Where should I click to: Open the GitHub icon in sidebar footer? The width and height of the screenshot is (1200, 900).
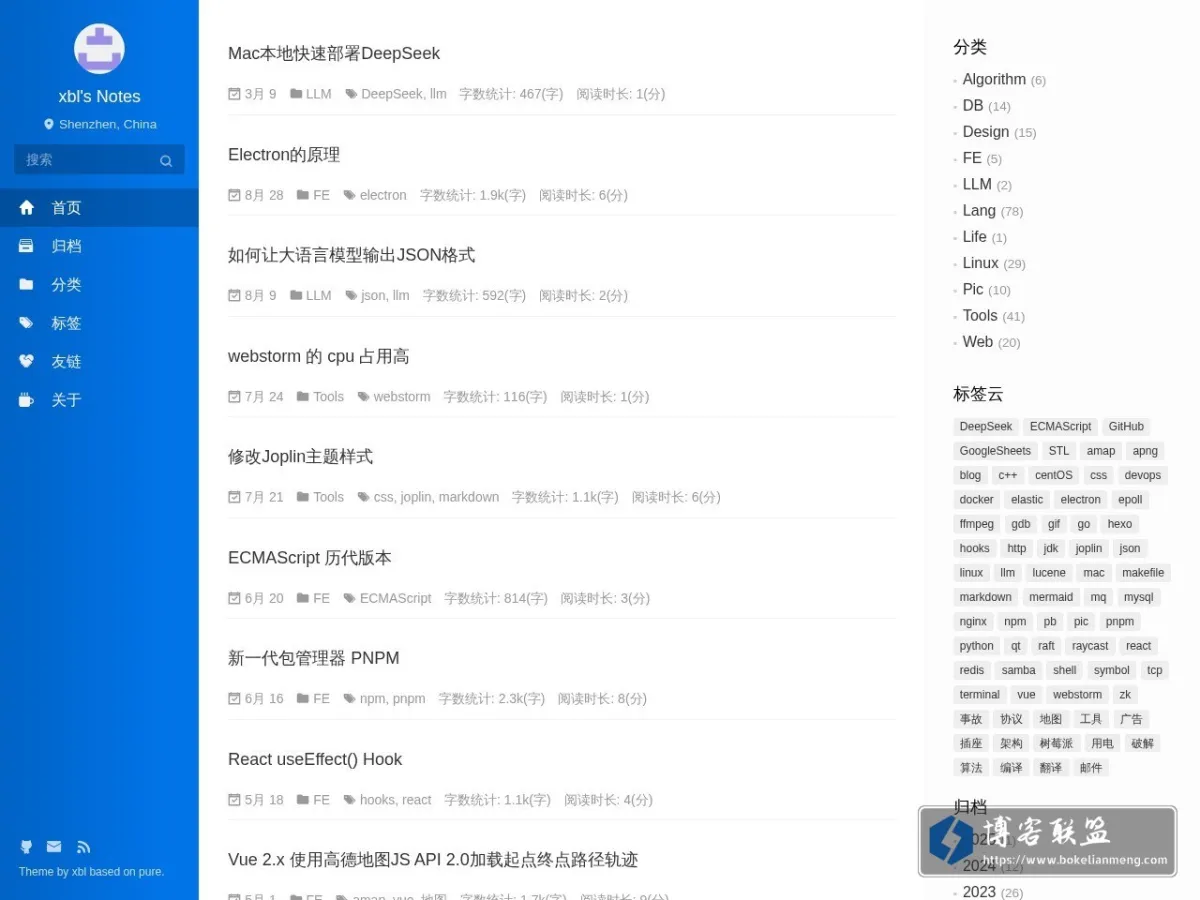[x=26, y=847]
